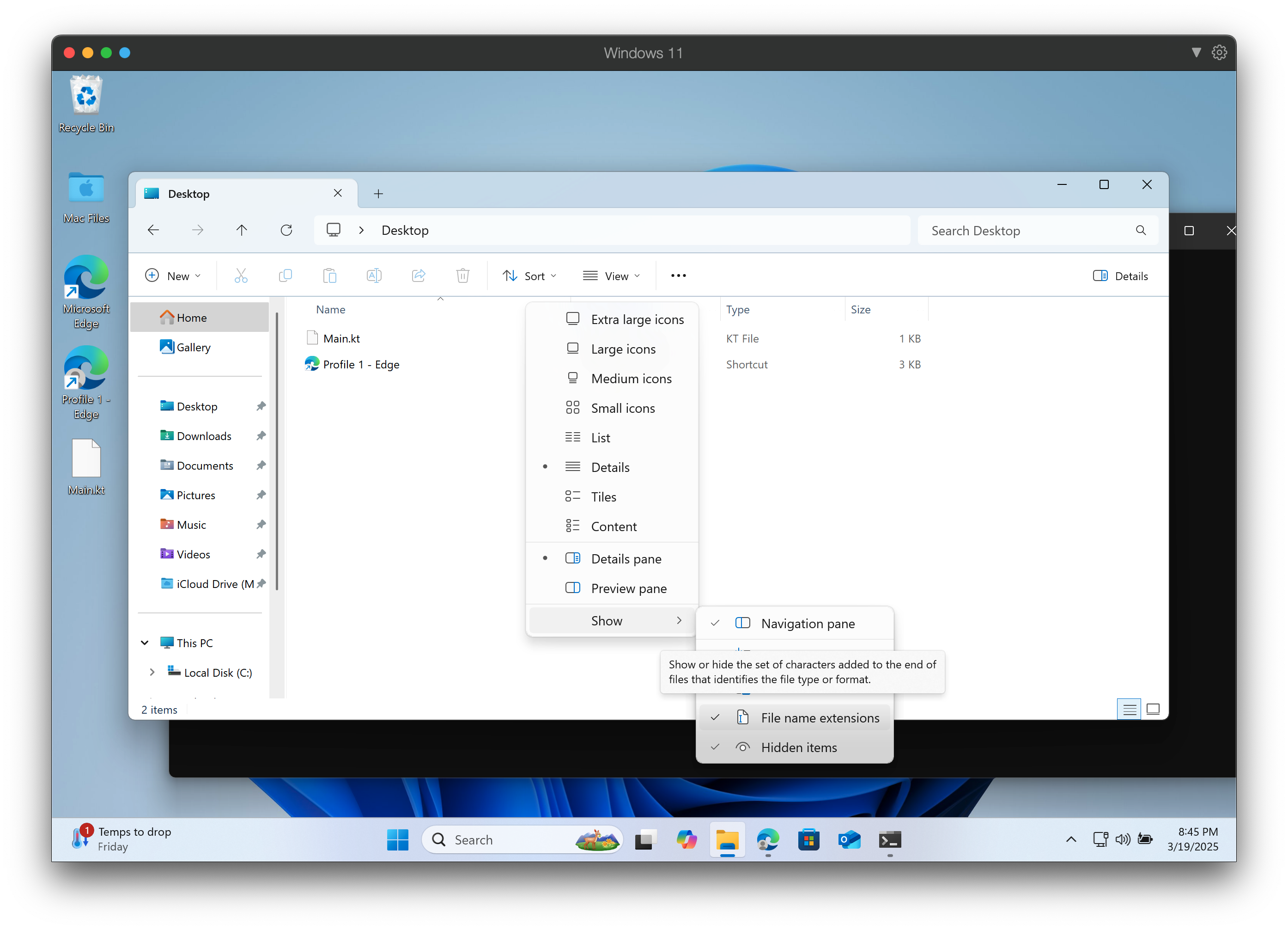This screenshot has width=1288, height=930.
Task: Paste from clipboard using the toolbar icon
Action: click(329, 275)
